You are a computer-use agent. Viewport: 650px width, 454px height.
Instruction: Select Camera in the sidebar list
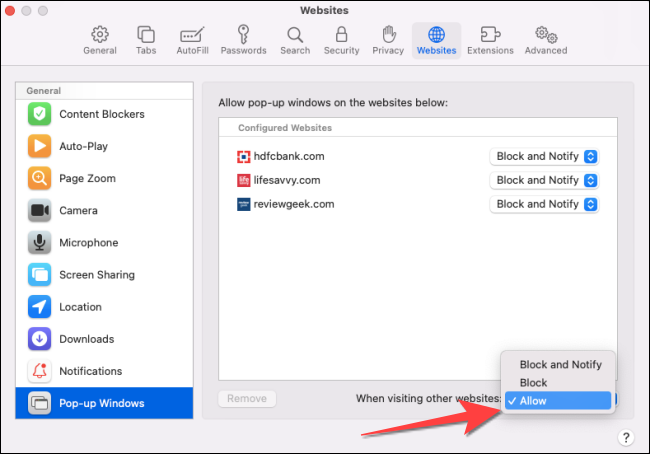coord(78,211)
